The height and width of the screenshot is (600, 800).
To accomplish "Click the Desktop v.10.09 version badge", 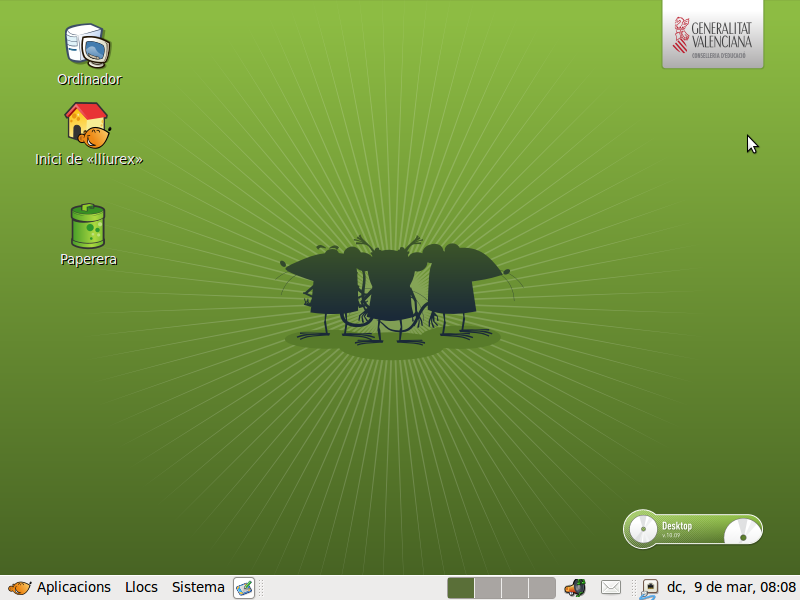I will click(x=692, y=529).
